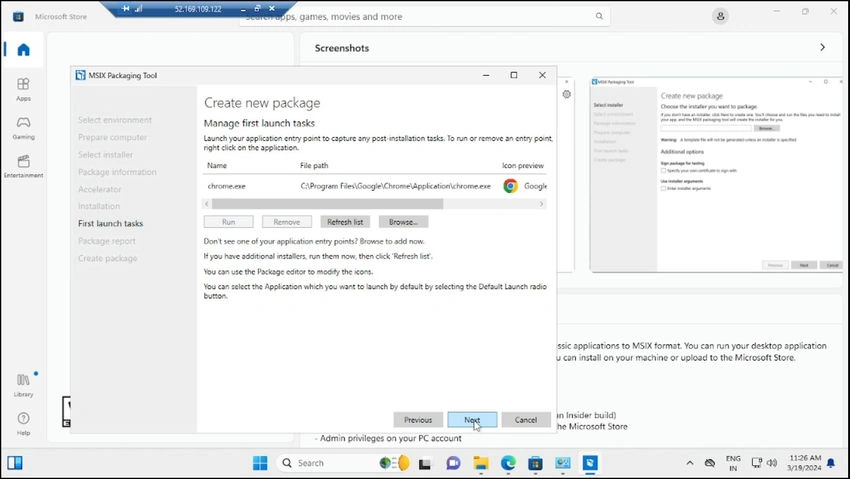Open the MSIX Packaging Tool taskbar icon
The width and height of the screenshot is (850, 479).
[x=590, y=463]
